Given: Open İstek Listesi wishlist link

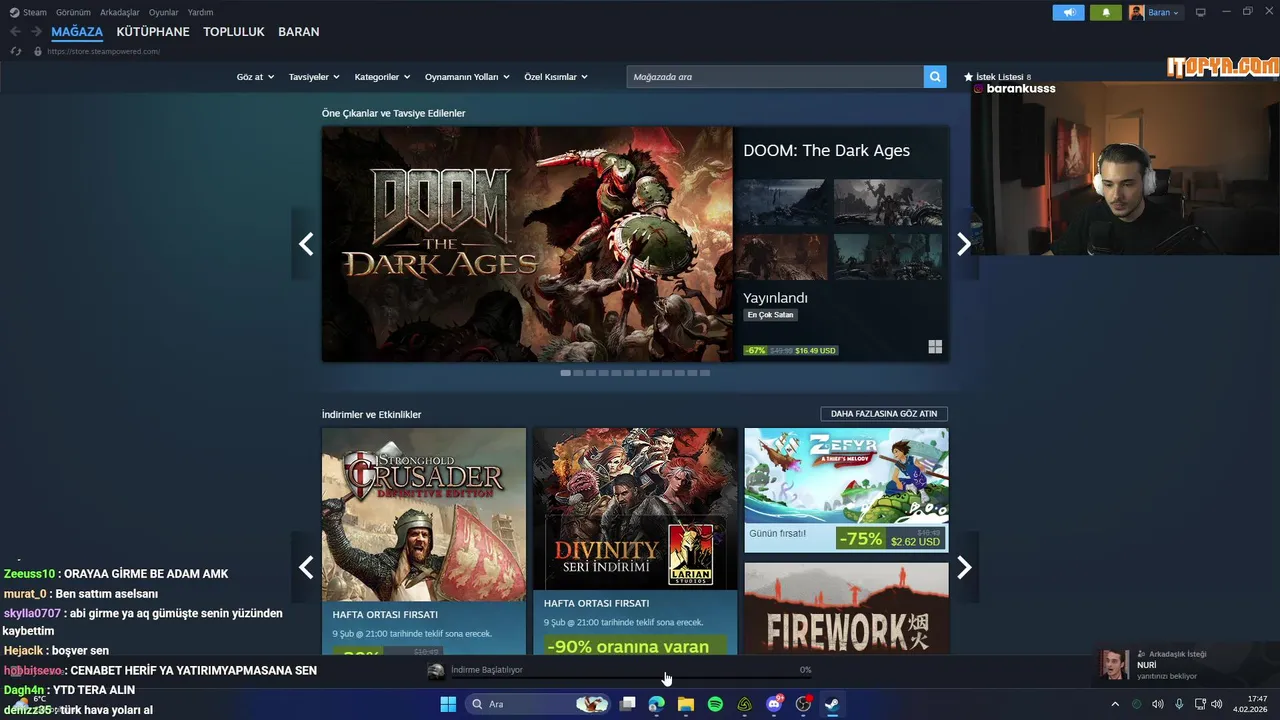Looking at the screenshot, I should coord(997,77).
